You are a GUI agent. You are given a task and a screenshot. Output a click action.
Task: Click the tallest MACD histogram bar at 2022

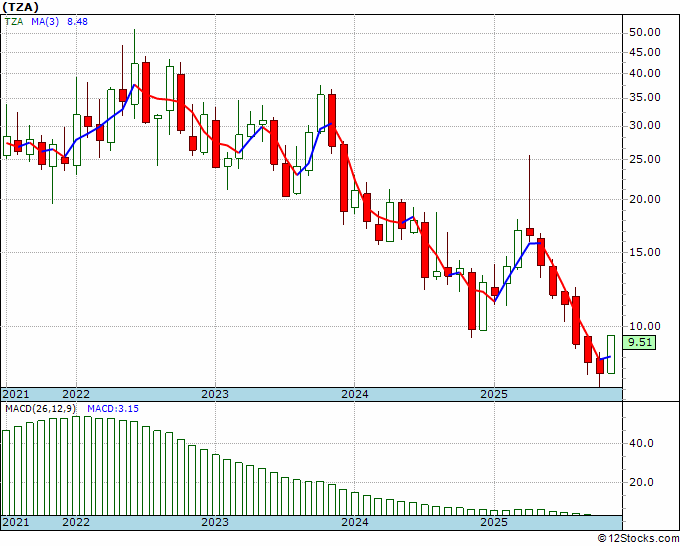click(x=76, y=466)
